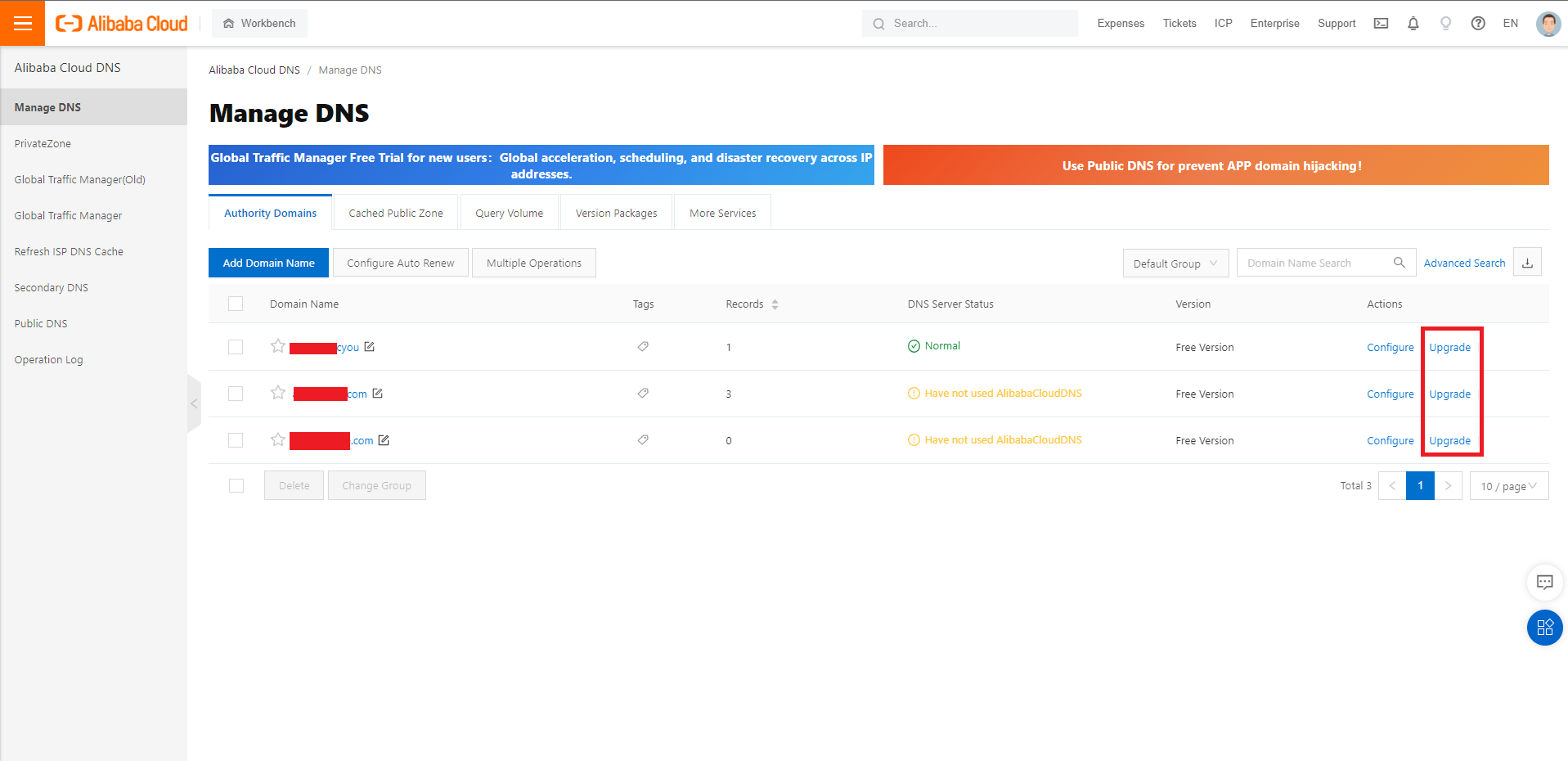Image resolution: width=1568 pixels, height=761 pixels.
Task: Open the Cloud Shell terminal icon
Action: point(1381,24)
